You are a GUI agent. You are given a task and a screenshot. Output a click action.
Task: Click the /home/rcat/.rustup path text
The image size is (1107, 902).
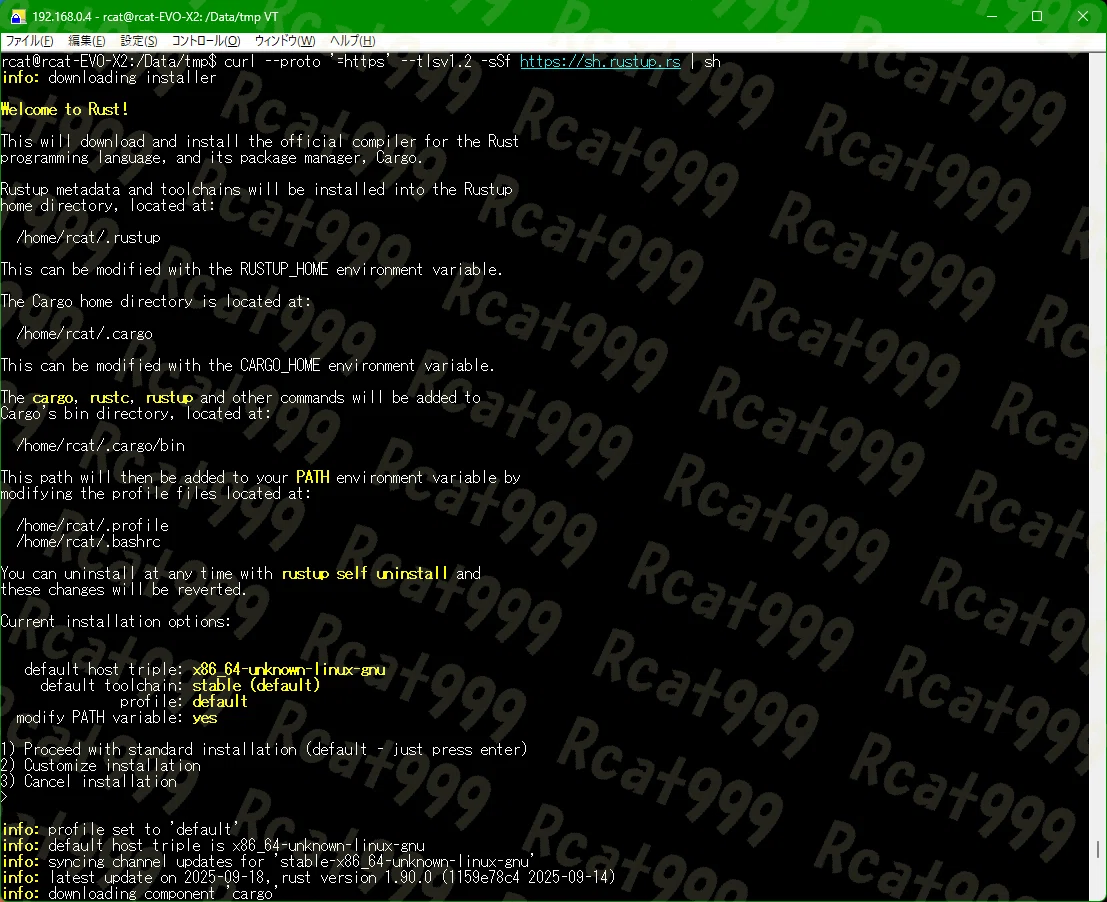point(88,238)
